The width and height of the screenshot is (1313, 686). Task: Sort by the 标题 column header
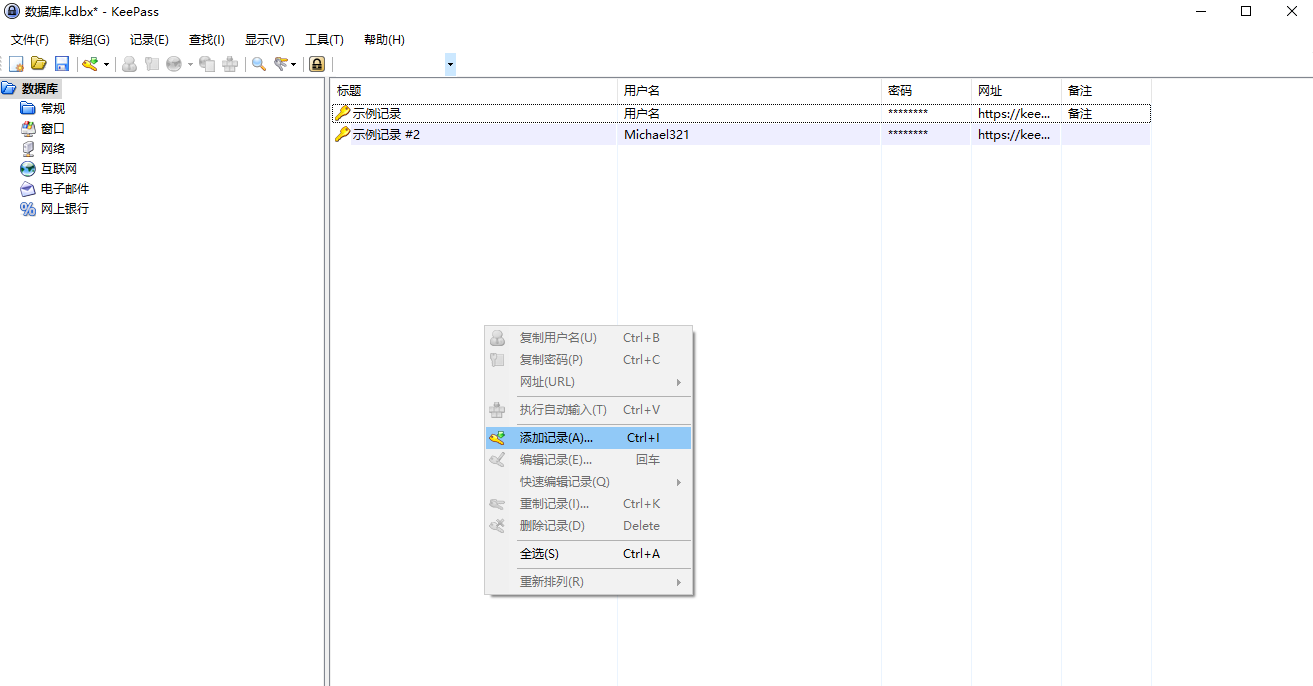[x=474, y=91]
